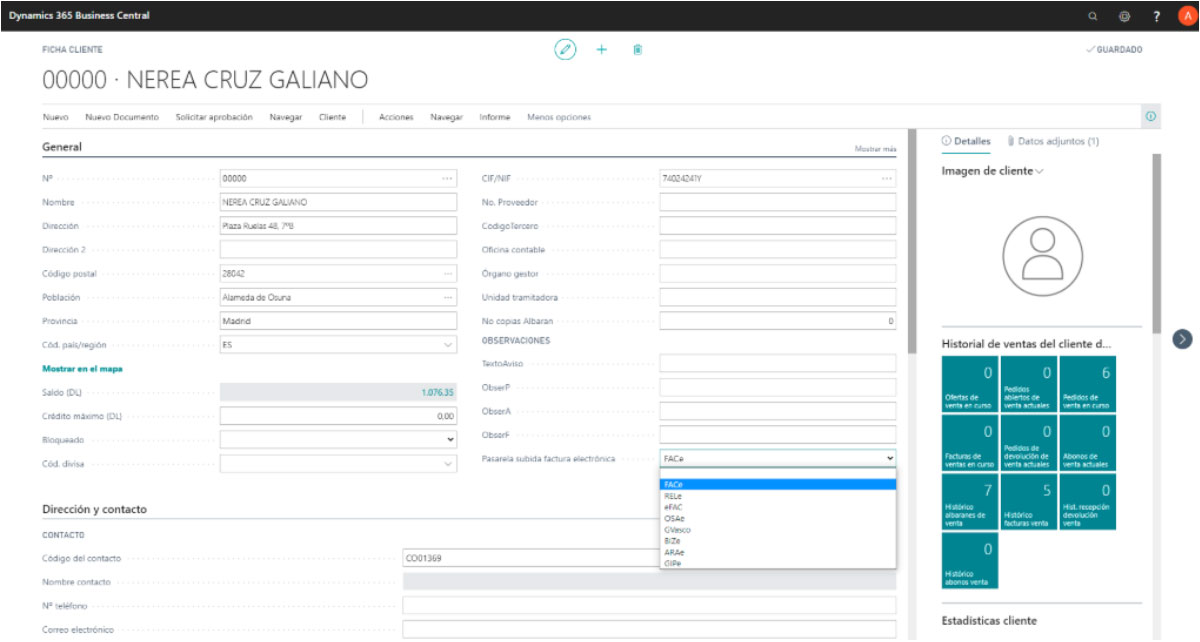This screenshot has width=1200, height=642.
Task: Click the Dirección 2 input field
Action: pyautogui.click(x=337, y=250)
